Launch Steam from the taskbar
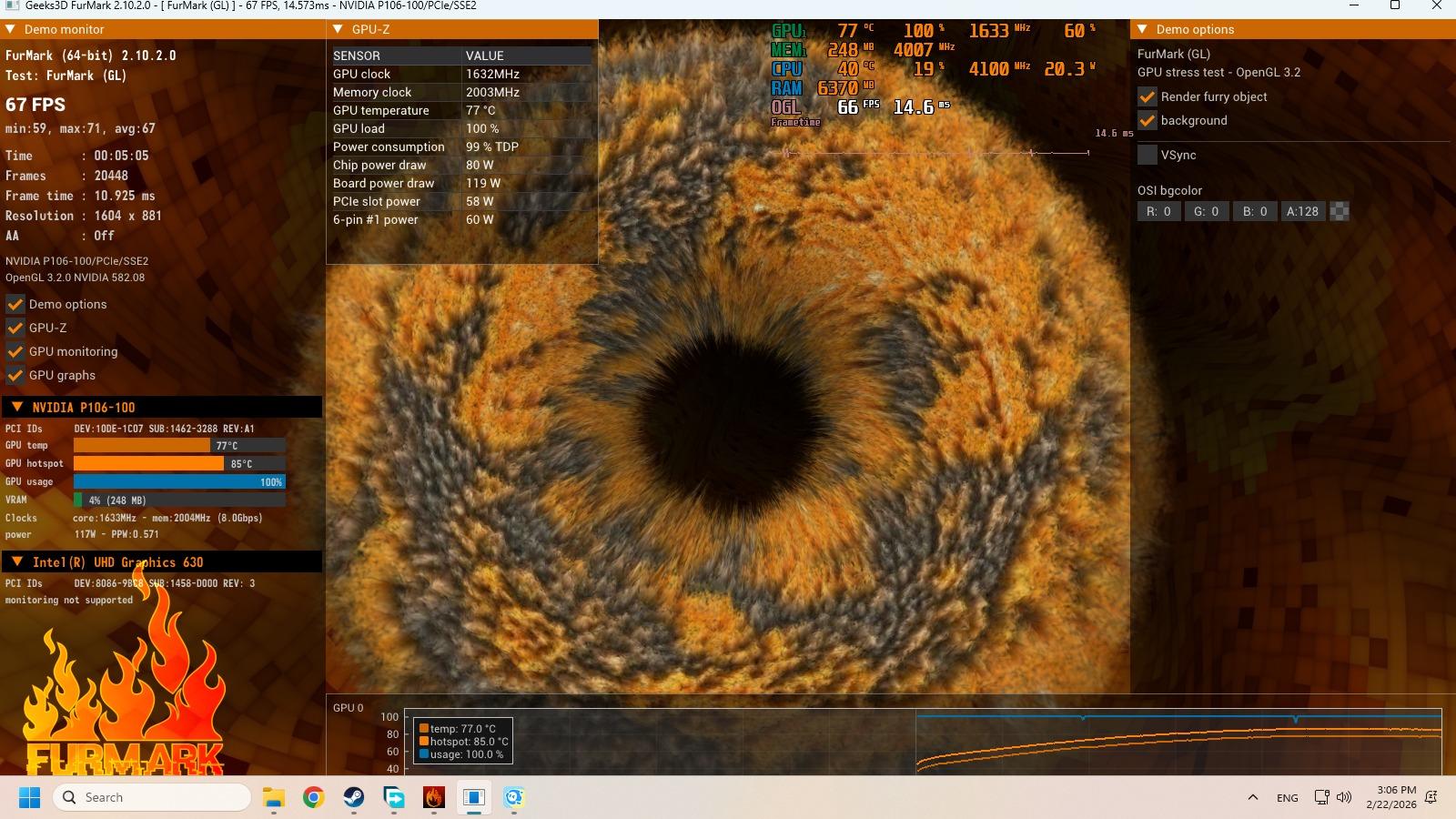The width and height of the screenshot is (1456, 819). tap(354, 798)
